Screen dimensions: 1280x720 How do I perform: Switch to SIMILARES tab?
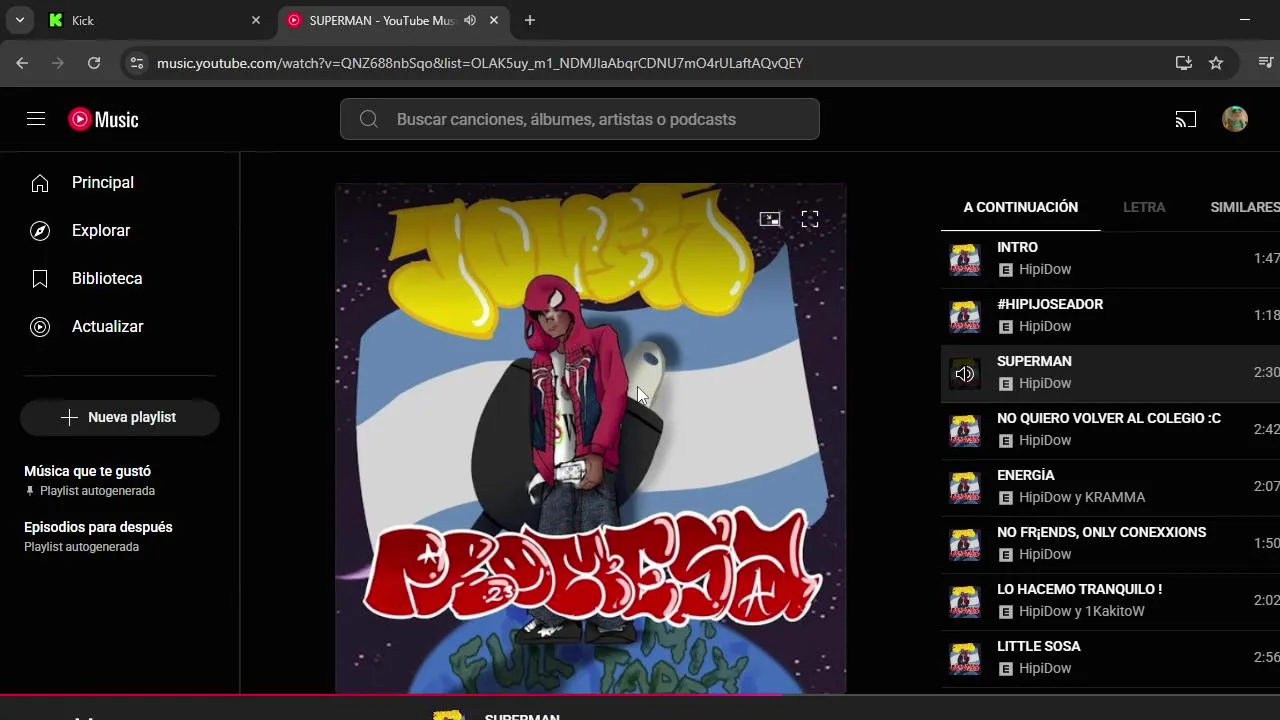[x=1245, y=207]
